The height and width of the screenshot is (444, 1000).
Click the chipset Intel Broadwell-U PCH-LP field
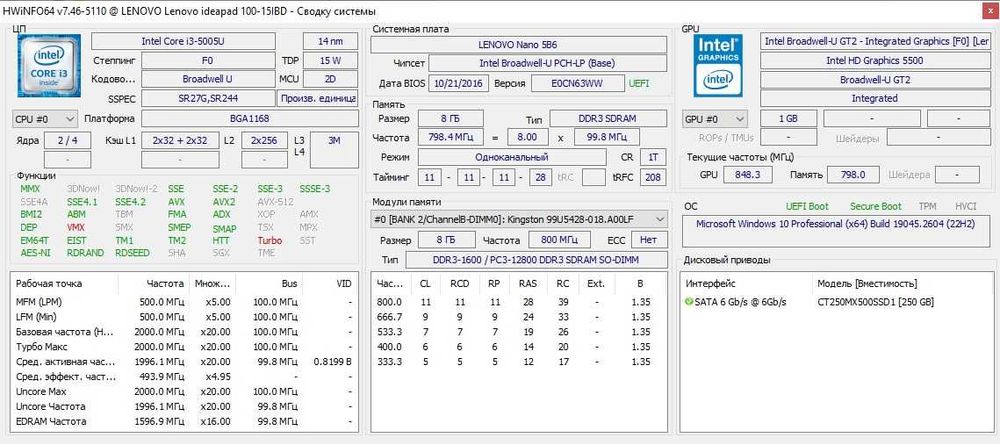pos(547,64)
